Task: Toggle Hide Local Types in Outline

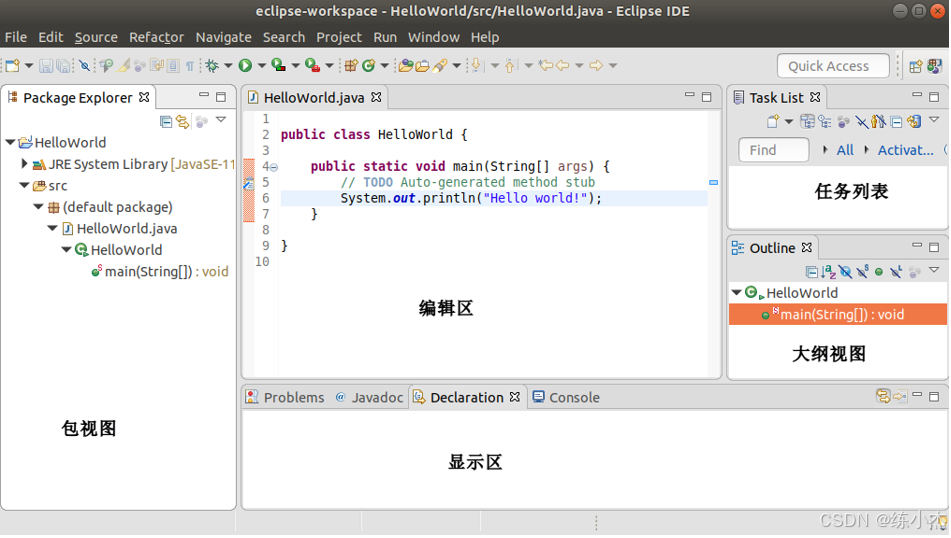Action: [x=896, y=272]
